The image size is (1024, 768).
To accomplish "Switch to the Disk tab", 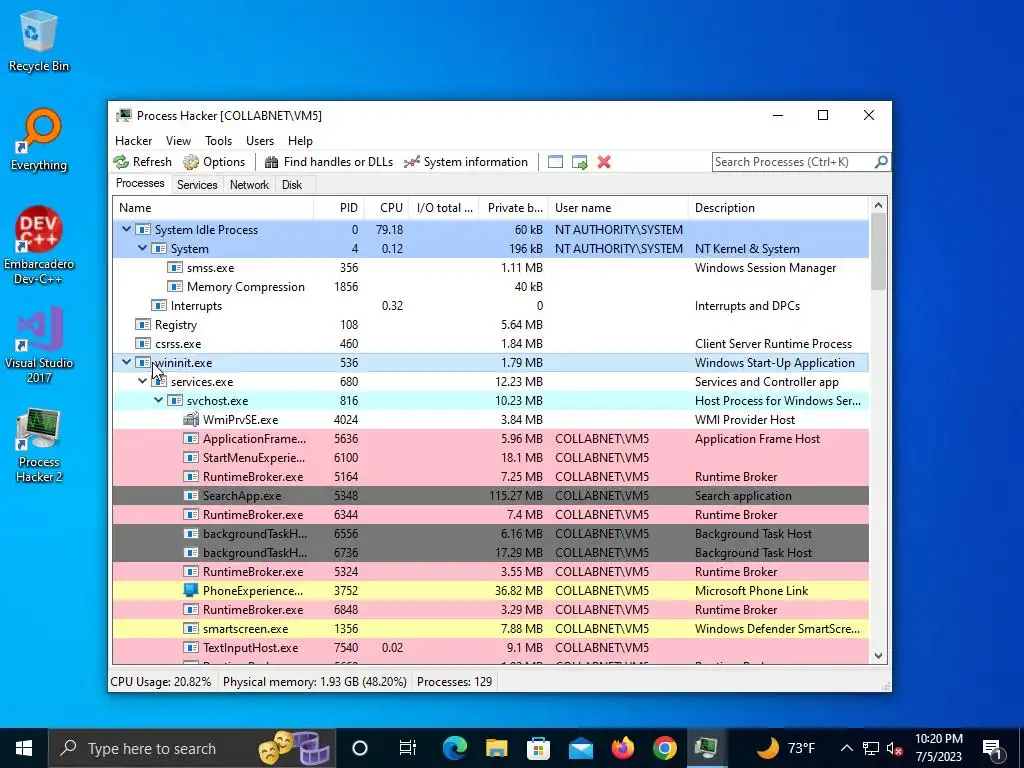I will 292,185.
